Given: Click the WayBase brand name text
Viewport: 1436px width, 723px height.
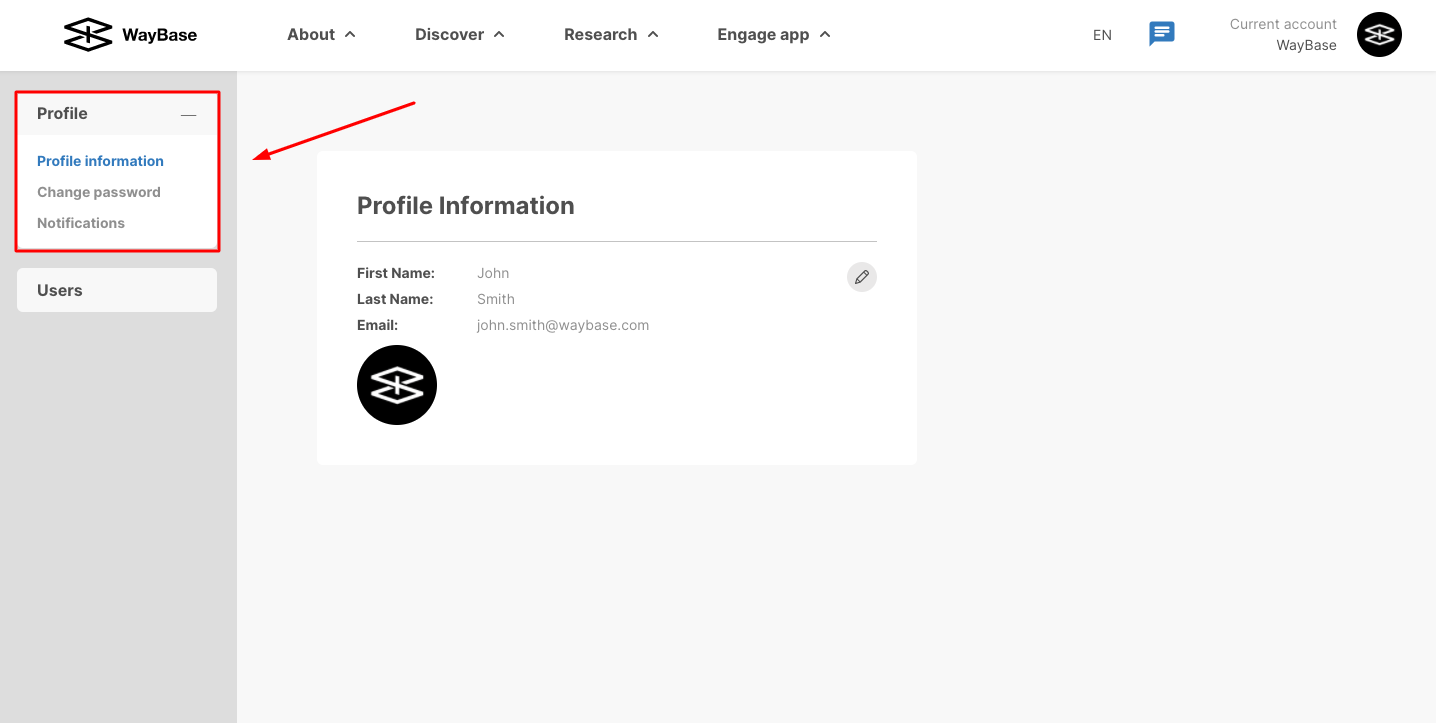Looking at the screenshot, I should point(160,35).
